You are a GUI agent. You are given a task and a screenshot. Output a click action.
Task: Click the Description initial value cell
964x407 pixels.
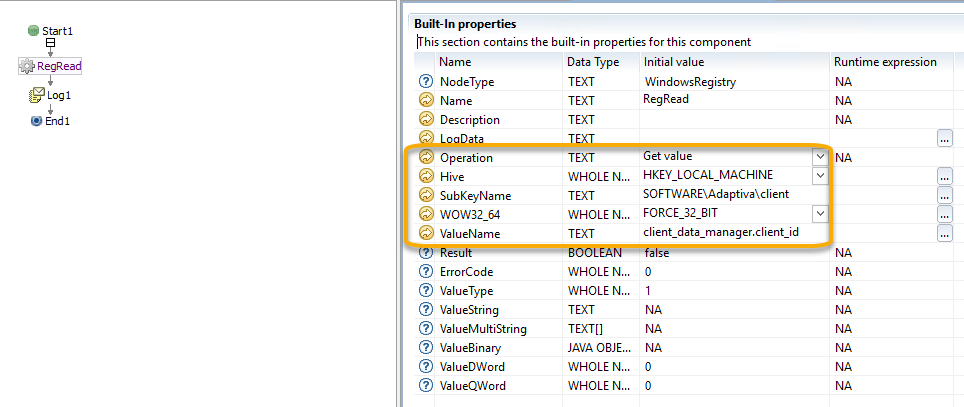[x=735, y=119]
